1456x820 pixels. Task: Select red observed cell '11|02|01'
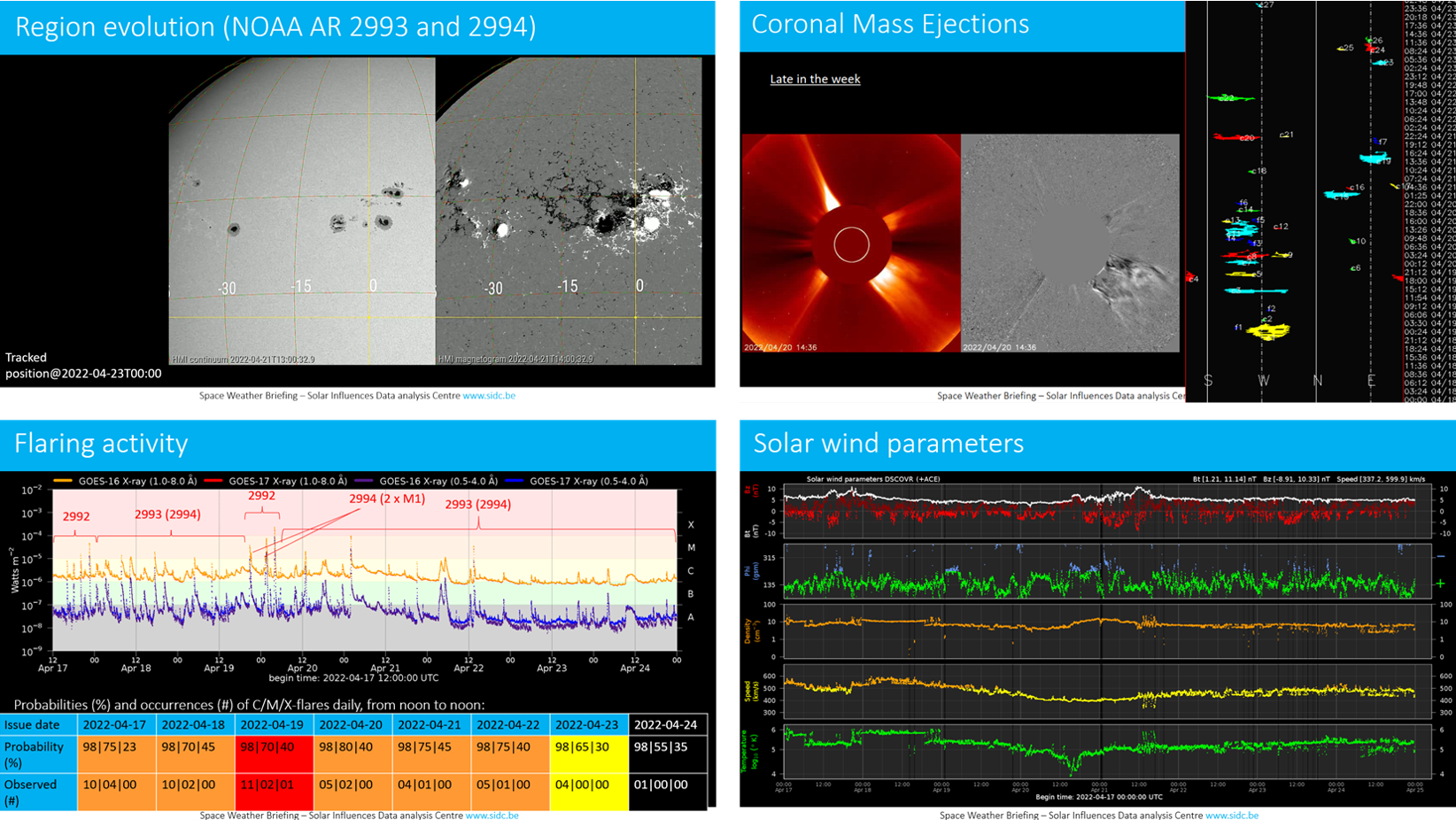pyautogui.click(x=275, y=792)
